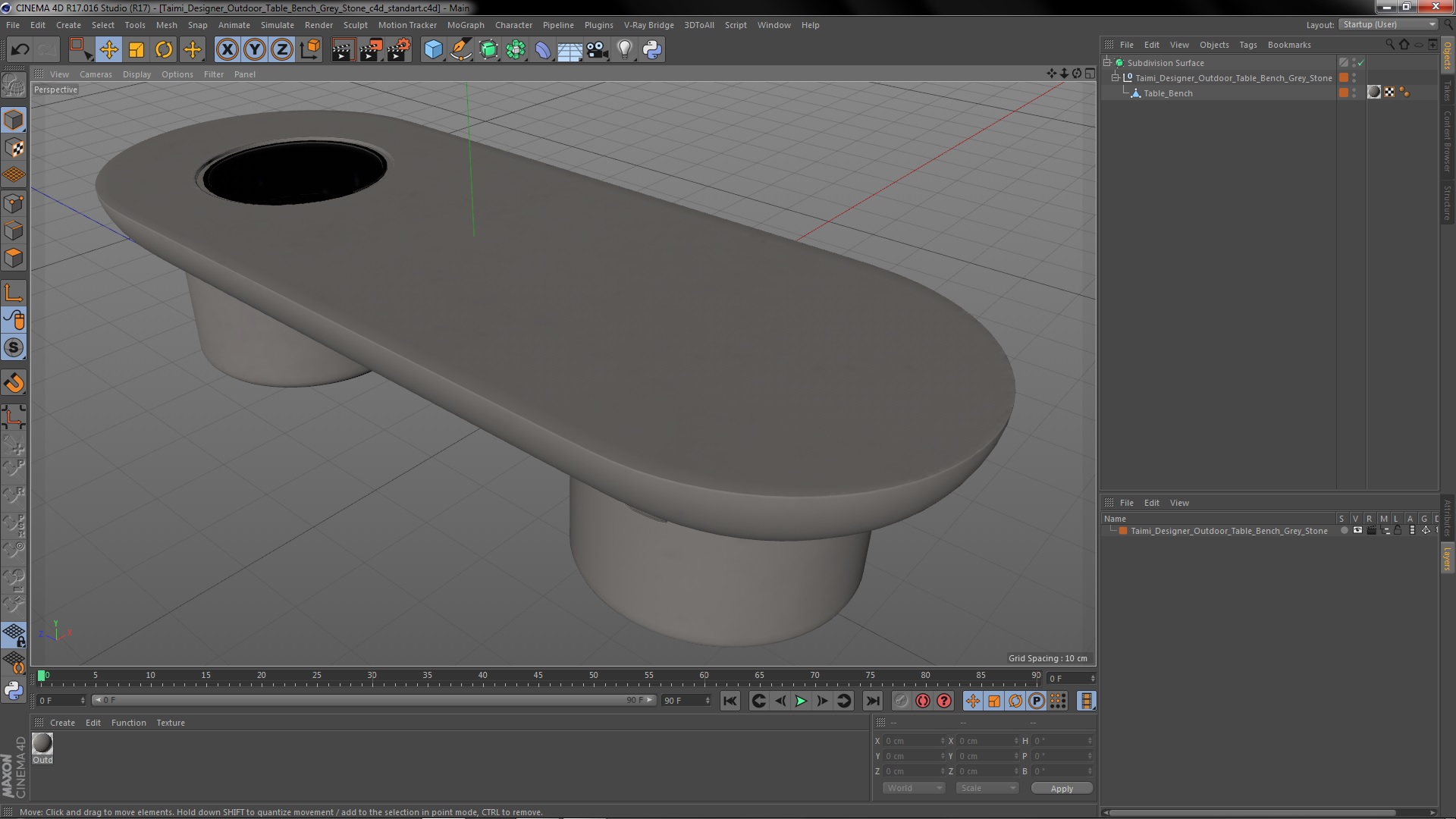Open the Camera objects icon
The height and width of the screenshot is (819, 1456).
point(598,50)
